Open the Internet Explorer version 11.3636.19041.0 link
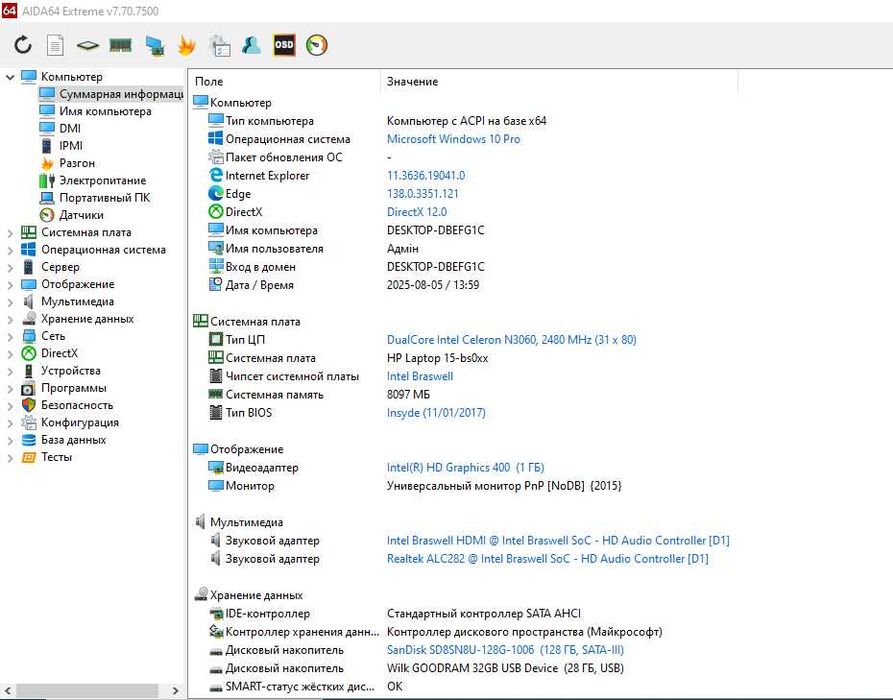Image resolution: width=893 pixels, height=700 pixels. click(426, 175)
